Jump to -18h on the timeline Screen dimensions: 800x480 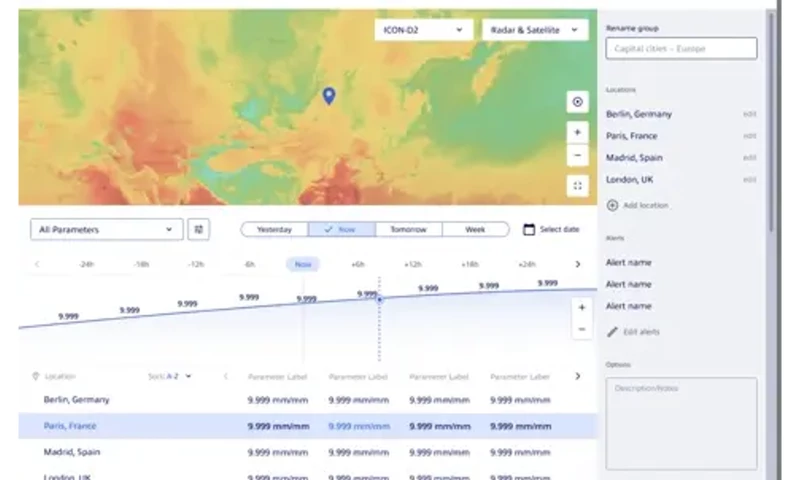click(141, 264)
